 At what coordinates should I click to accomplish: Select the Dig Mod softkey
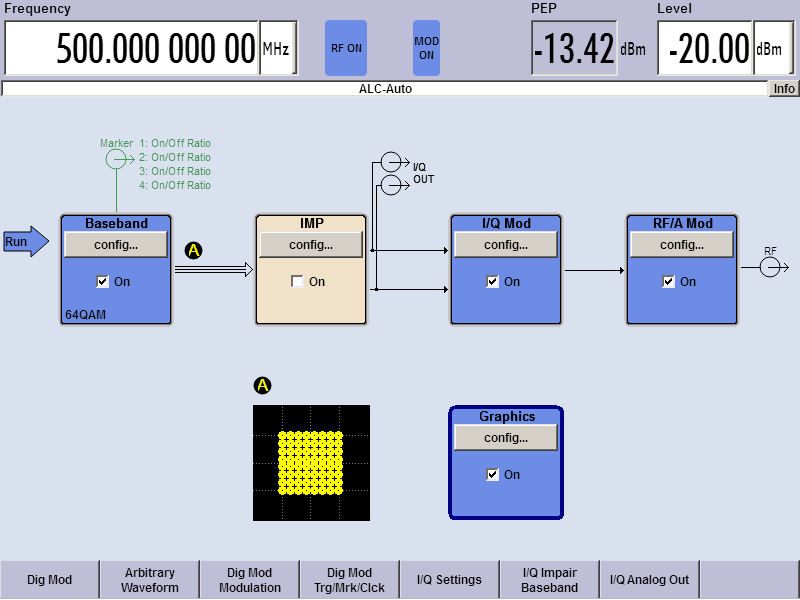click(x=49, y=580)
